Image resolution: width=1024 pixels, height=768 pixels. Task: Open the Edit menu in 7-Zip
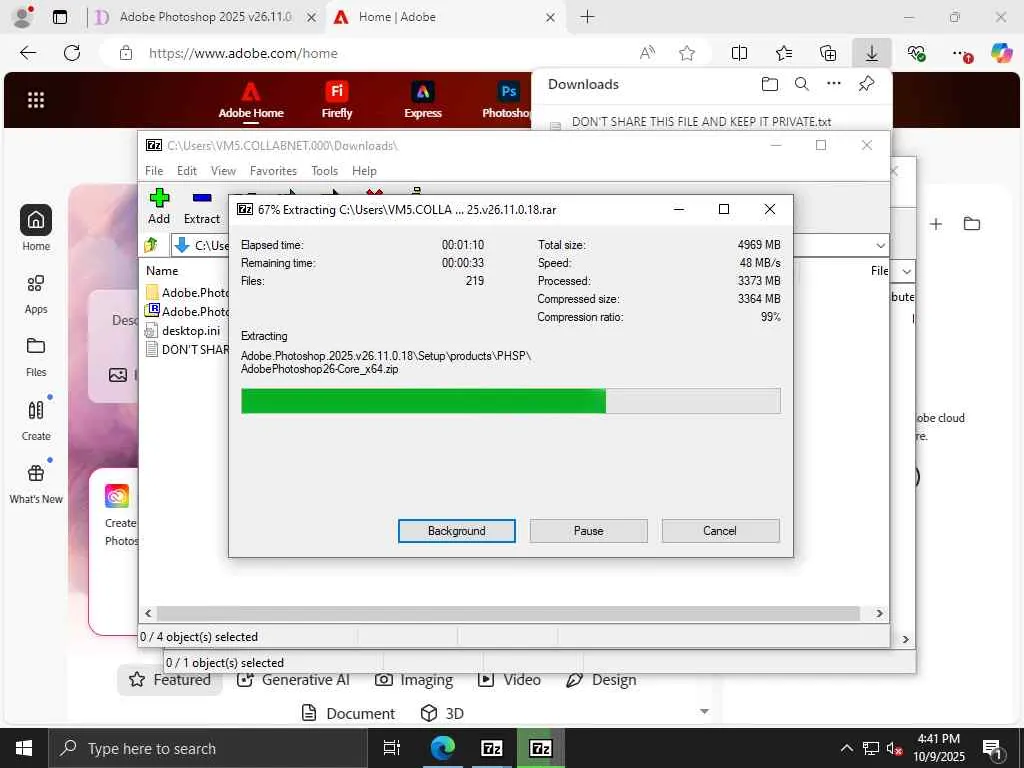[x=187, y=170]
